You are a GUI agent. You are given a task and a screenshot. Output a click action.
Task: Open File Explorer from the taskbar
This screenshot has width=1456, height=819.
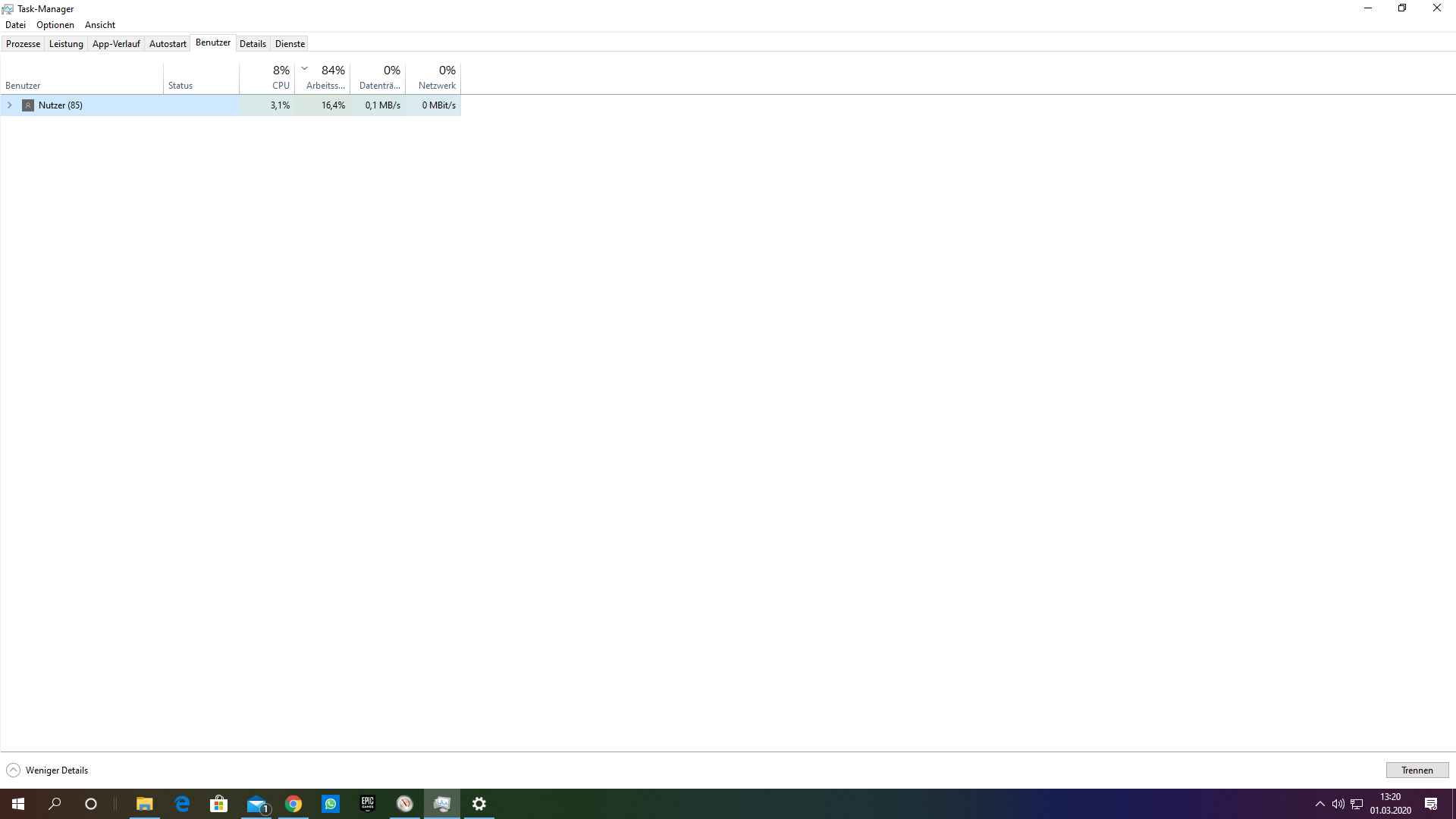point(145,803)
